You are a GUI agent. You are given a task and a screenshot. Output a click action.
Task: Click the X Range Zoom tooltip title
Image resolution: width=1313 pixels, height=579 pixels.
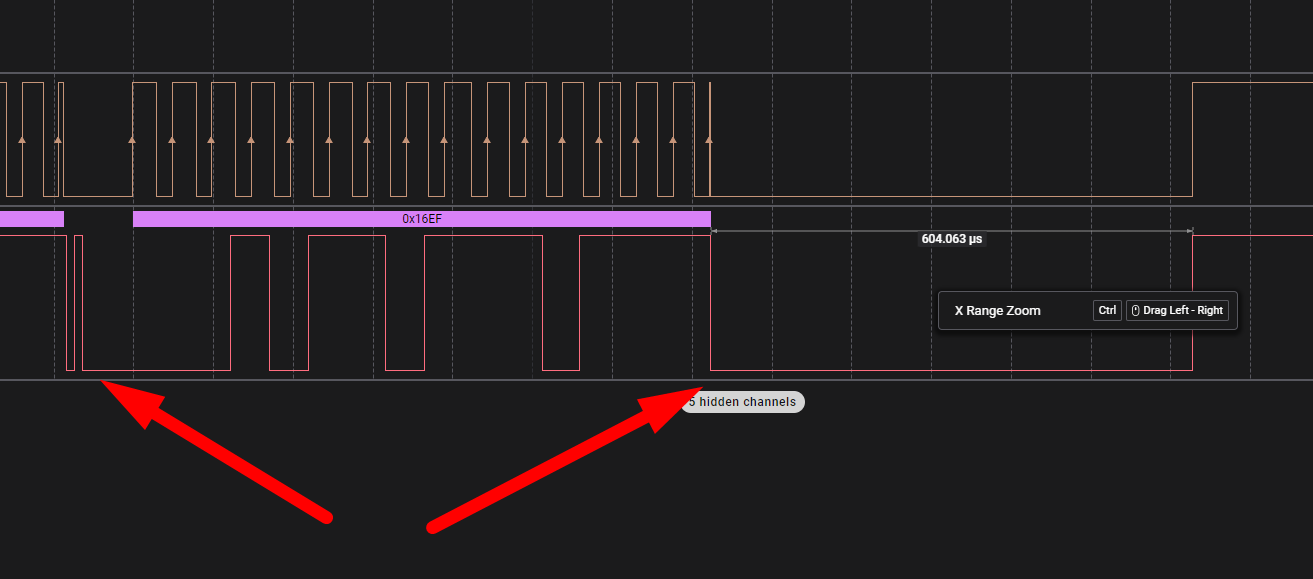997,311
